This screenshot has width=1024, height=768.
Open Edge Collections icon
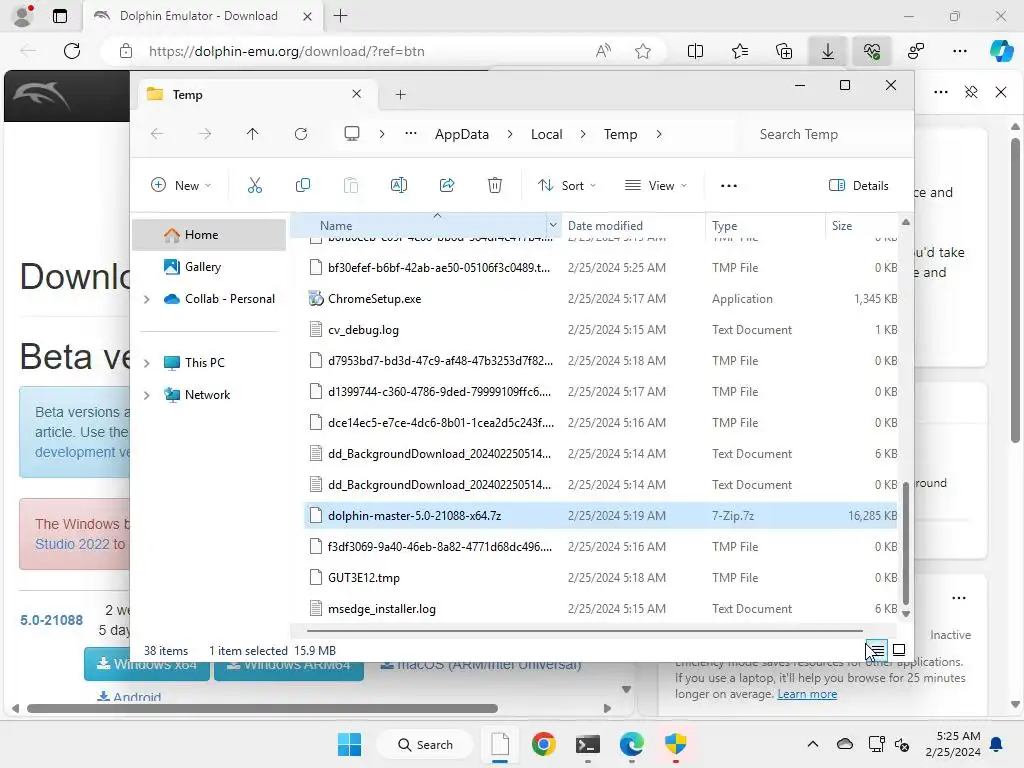click(784, 51)
